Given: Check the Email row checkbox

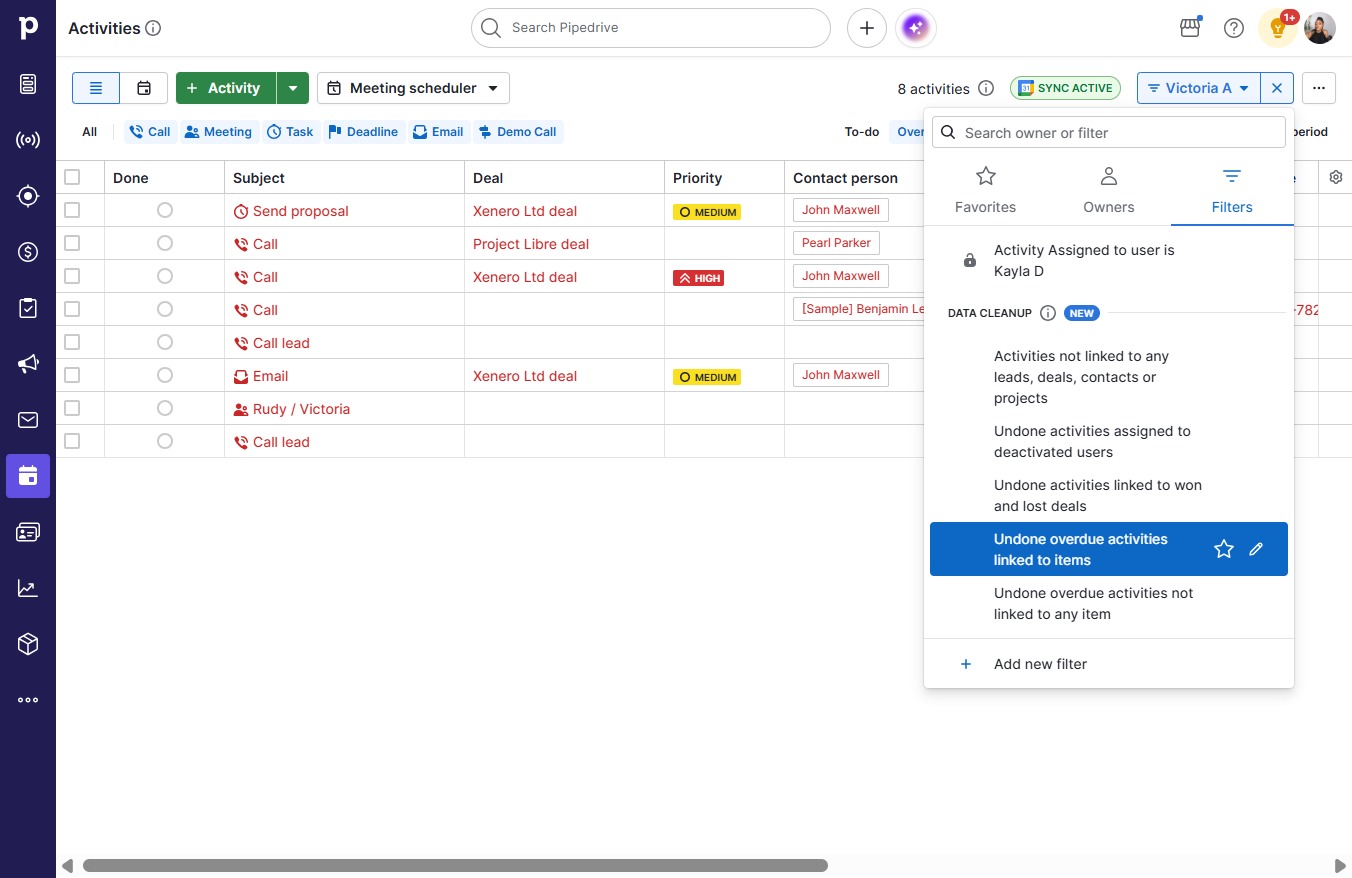Looking at the screenshot, I should click(x=72, y=375).
